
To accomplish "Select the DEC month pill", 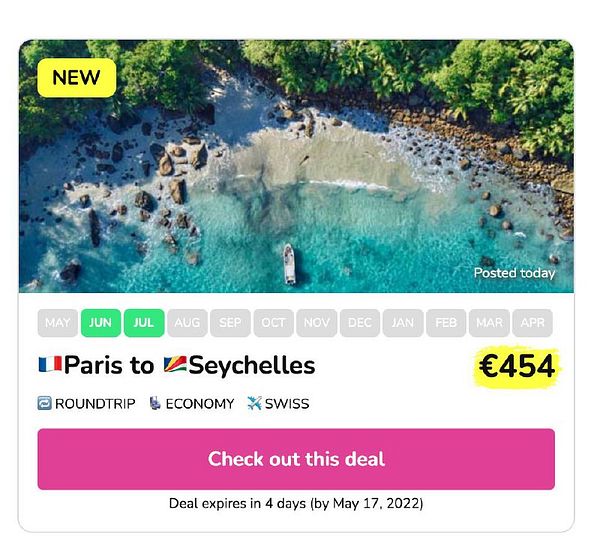I will point(359,323).
